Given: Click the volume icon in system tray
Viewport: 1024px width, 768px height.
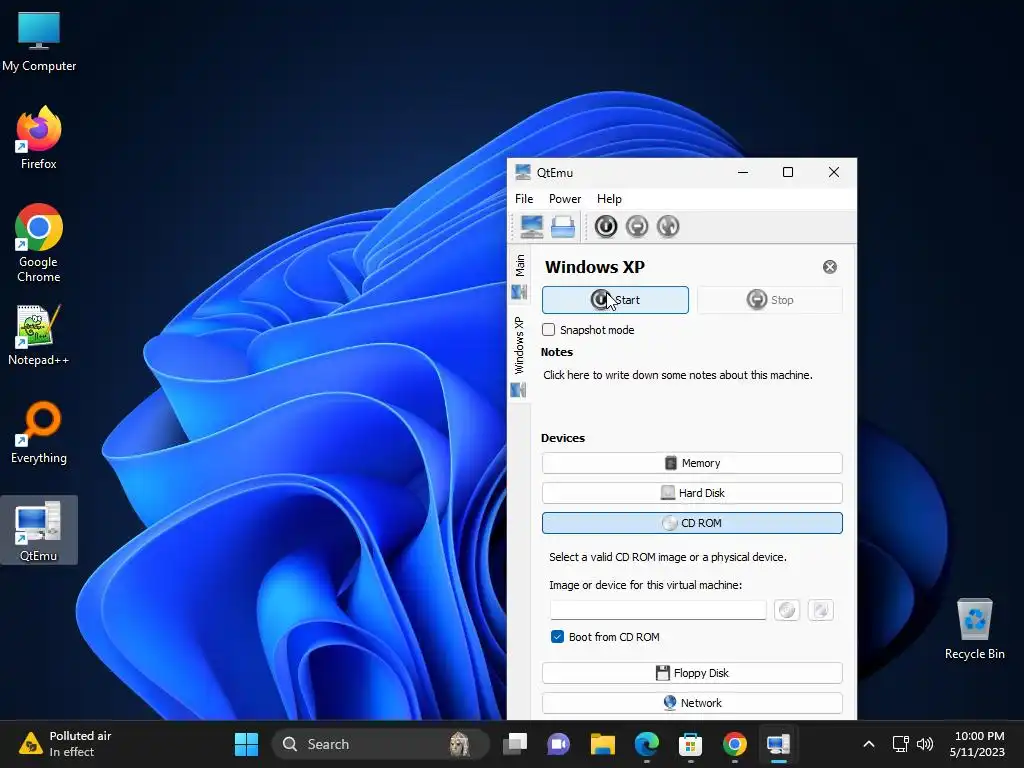Looking at the screenshot, I should coord(925,744).
